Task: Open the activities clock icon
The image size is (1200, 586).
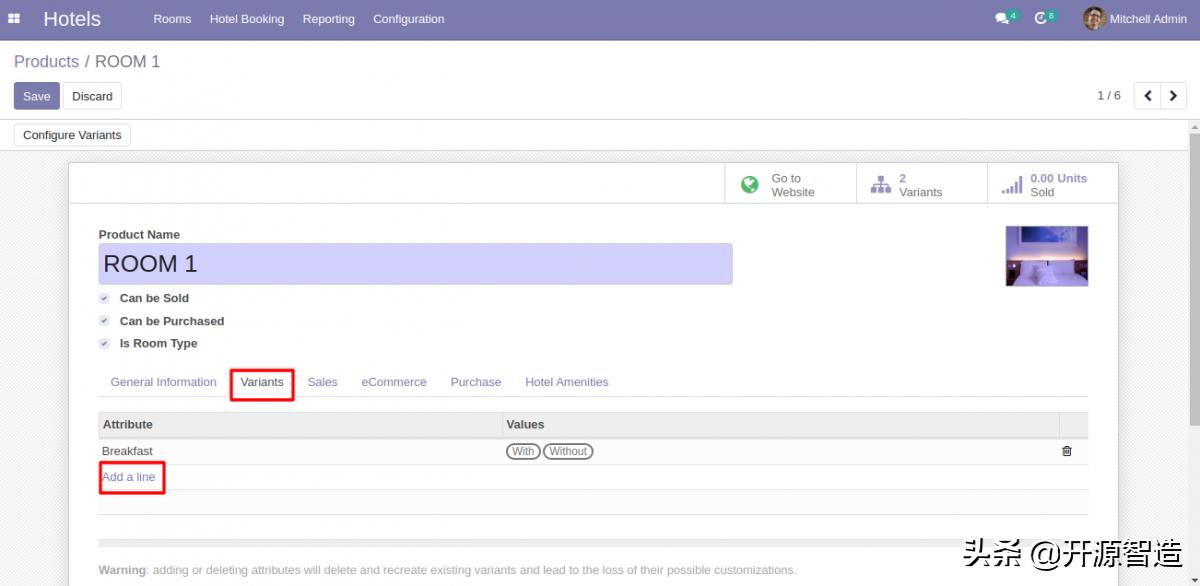Action: (1041, 19)
